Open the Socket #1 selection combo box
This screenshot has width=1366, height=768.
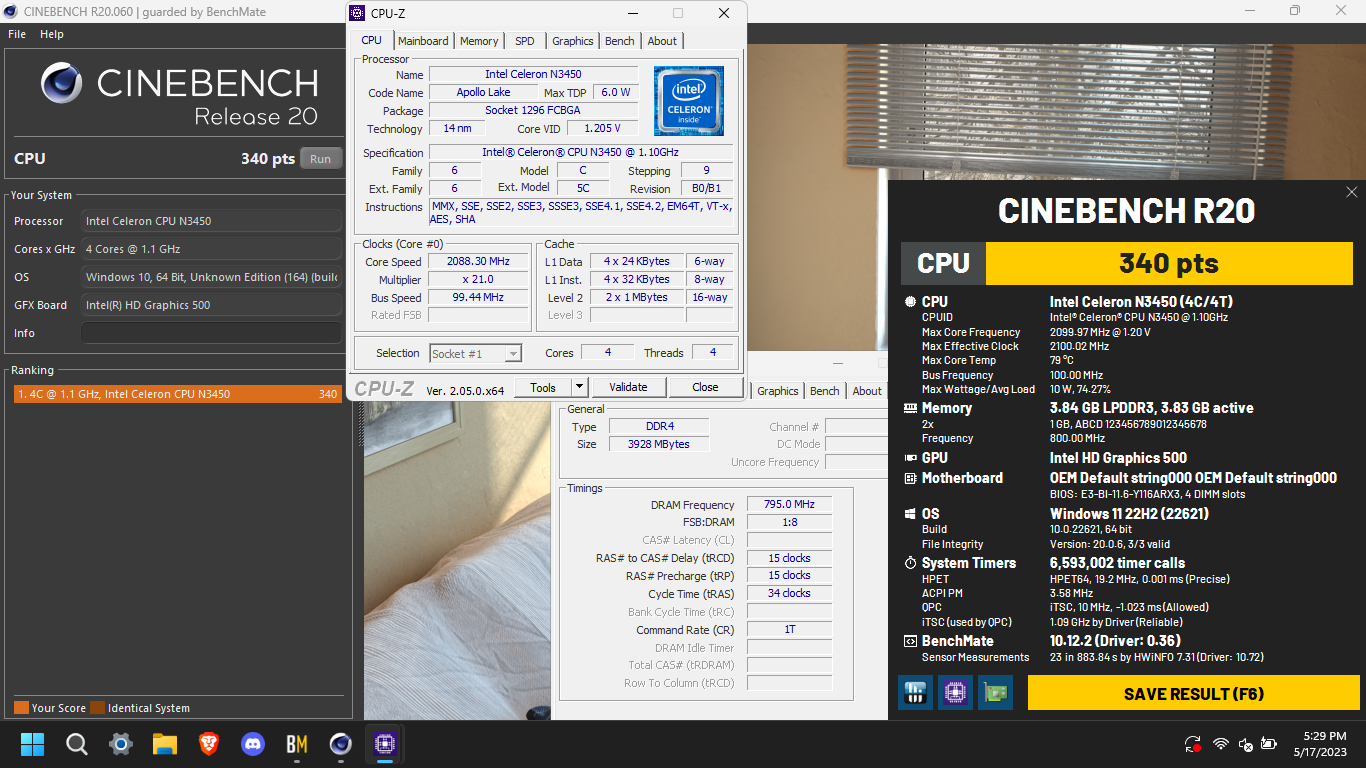click(x=476, y=353)
